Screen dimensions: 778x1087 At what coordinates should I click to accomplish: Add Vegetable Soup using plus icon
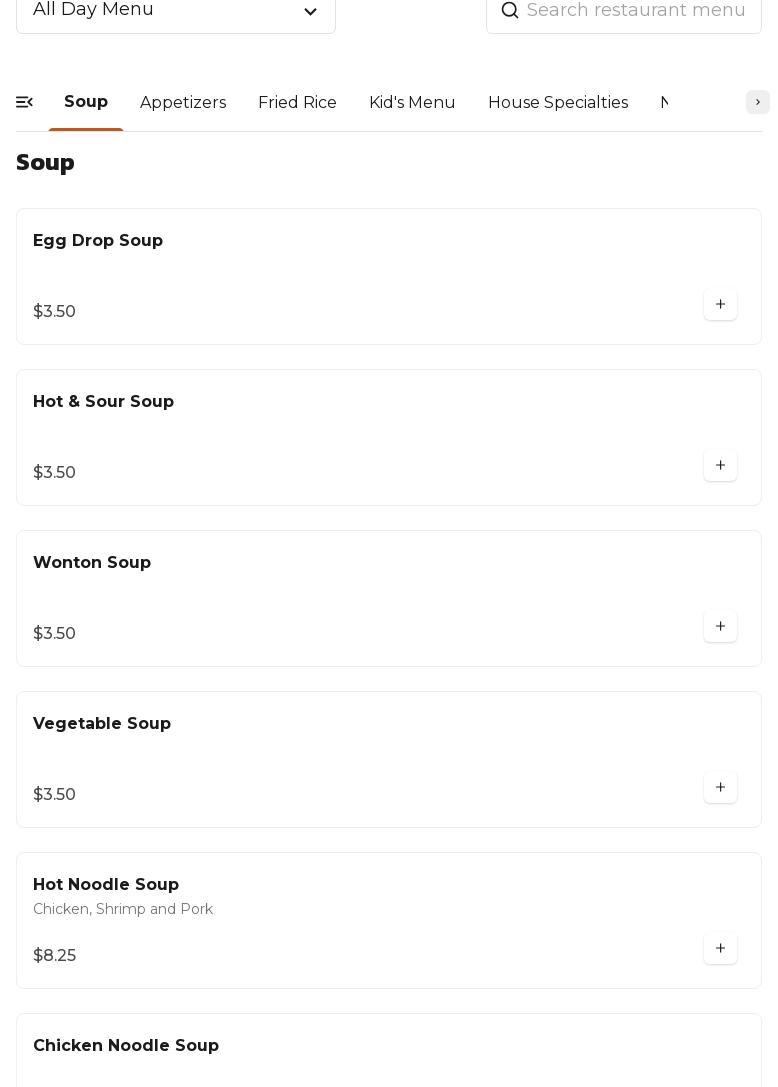[x=720, y=787]
